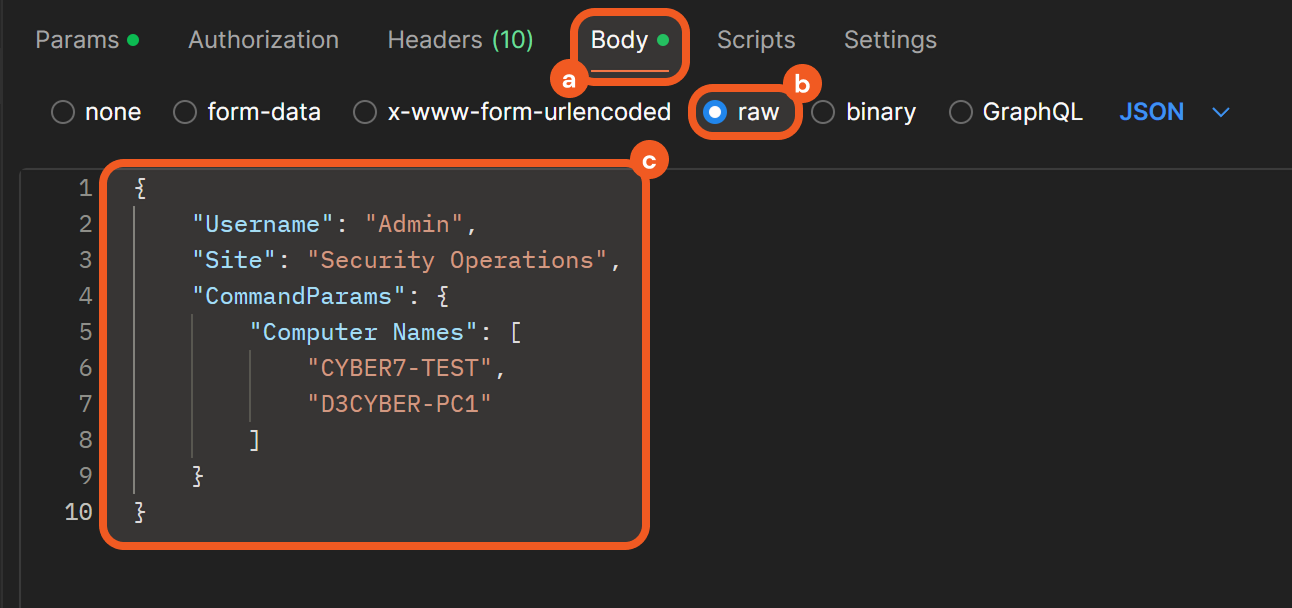
Task: Click the green dot beside Params
Action: tap(133, 40)
